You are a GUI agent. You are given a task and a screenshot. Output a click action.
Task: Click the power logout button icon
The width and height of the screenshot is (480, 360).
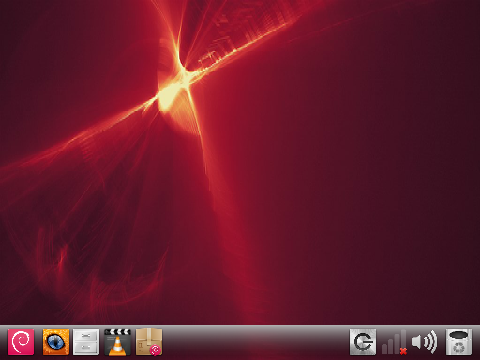(x=363, y=342)
